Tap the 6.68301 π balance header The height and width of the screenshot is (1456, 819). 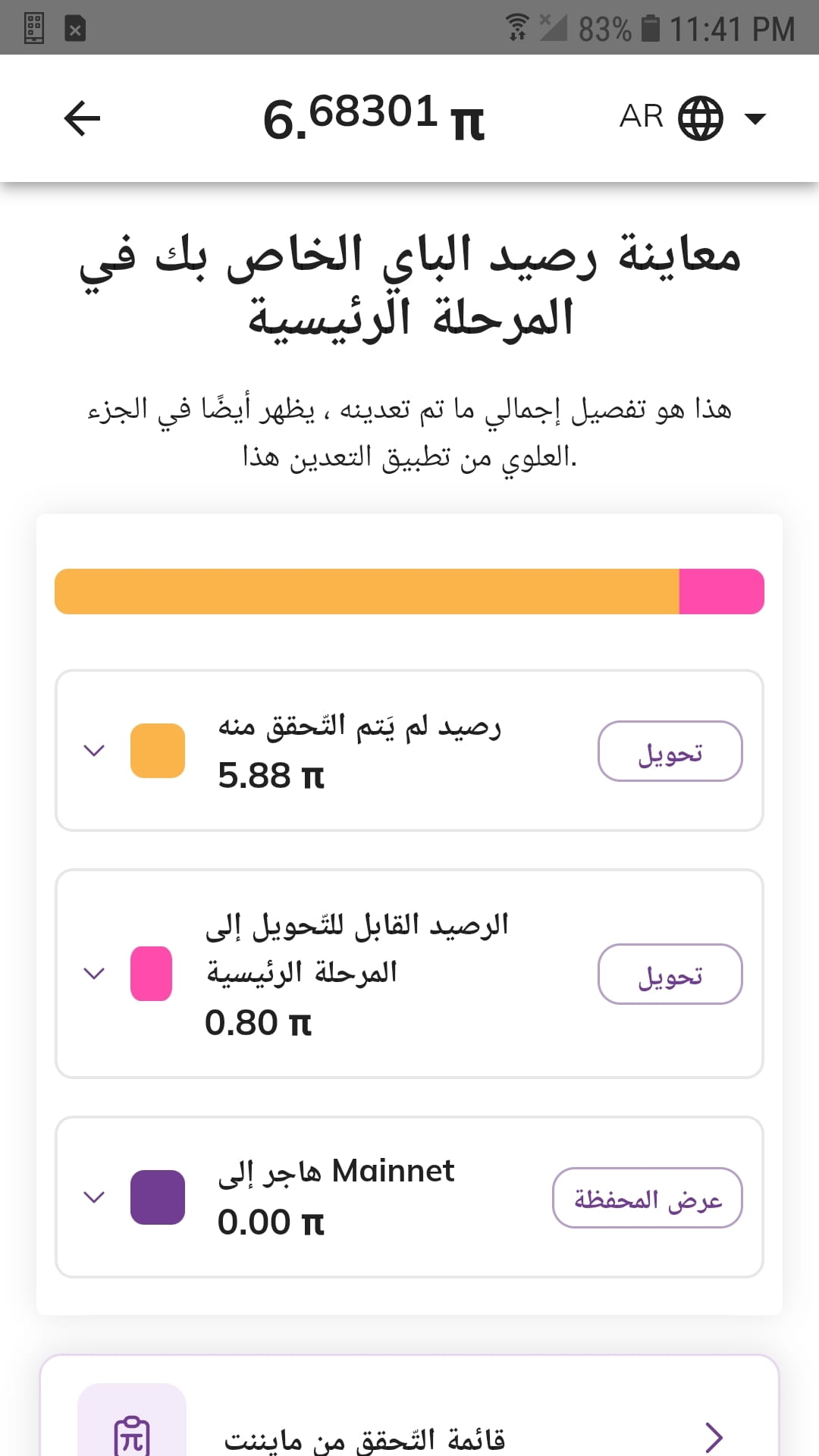pos(374,118)
